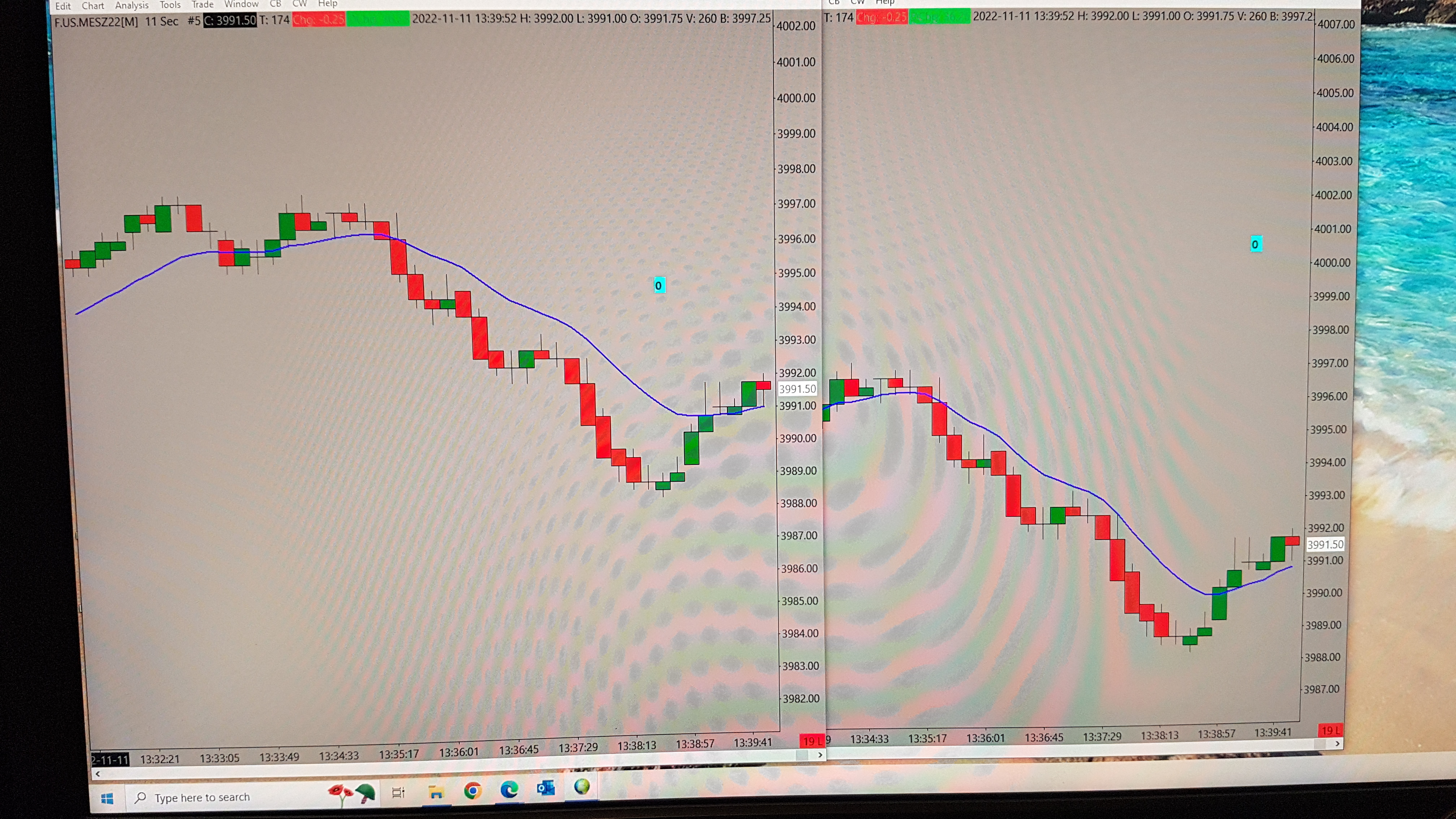Click the Windows Start button
This screenshot has width=1456, height=819.
tap(107, 798)
